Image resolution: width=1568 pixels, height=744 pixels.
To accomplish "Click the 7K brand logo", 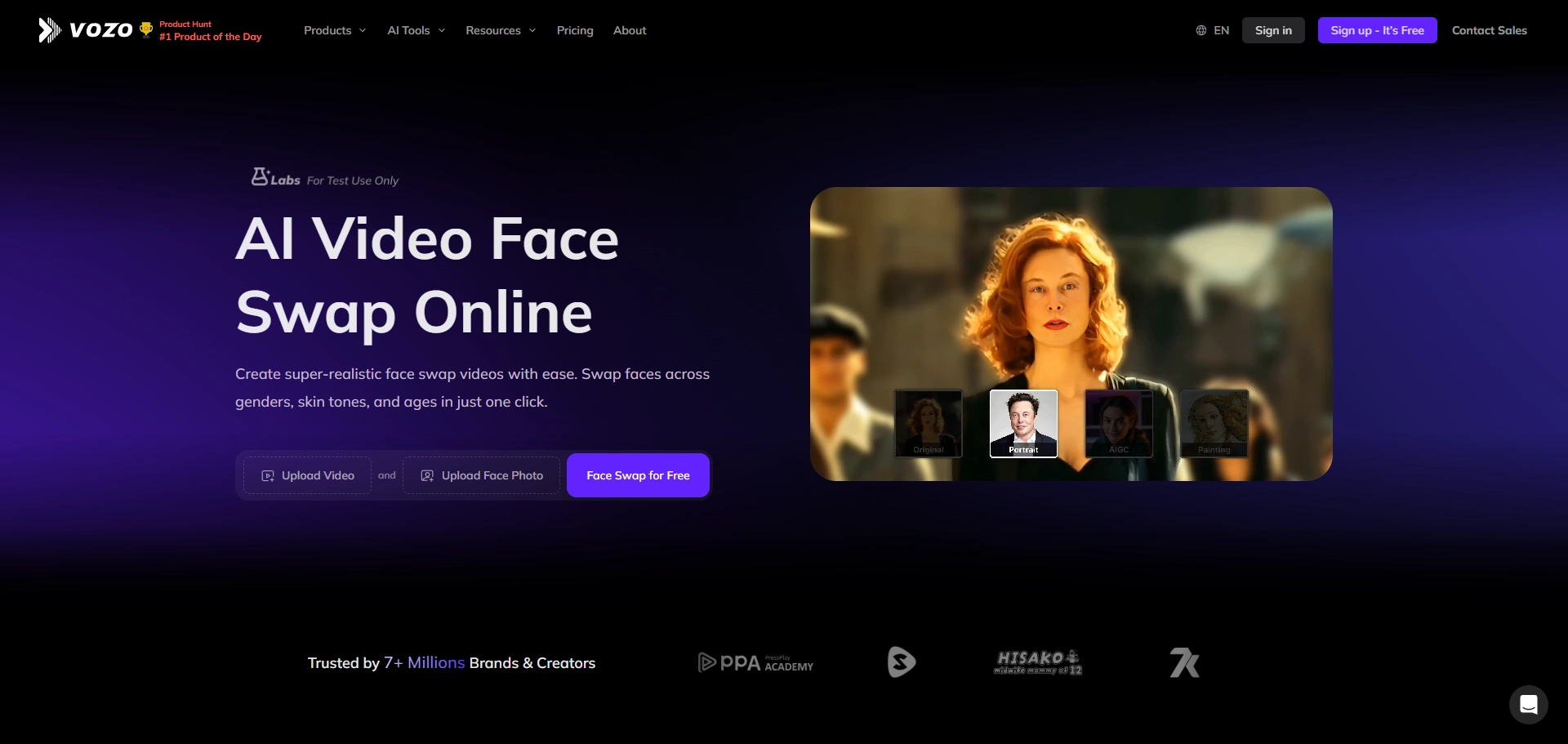I will point(1184,662).
